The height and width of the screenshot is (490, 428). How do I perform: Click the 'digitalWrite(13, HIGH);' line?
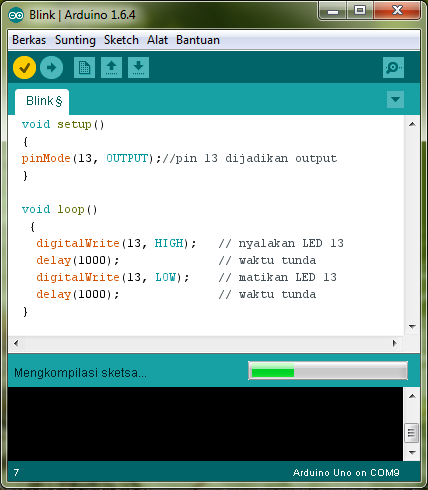point(116,243)
